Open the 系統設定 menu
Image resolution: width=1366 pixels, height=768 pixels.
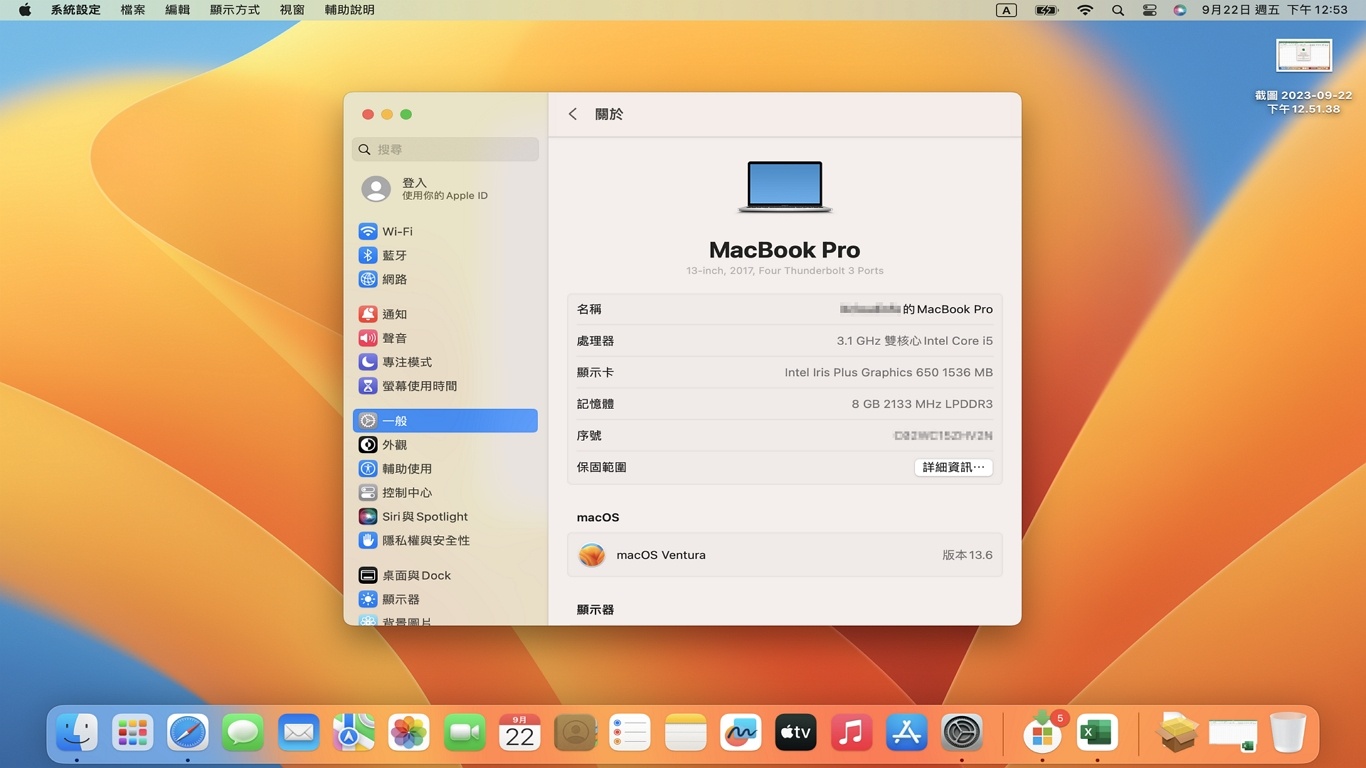coord(76,10)
